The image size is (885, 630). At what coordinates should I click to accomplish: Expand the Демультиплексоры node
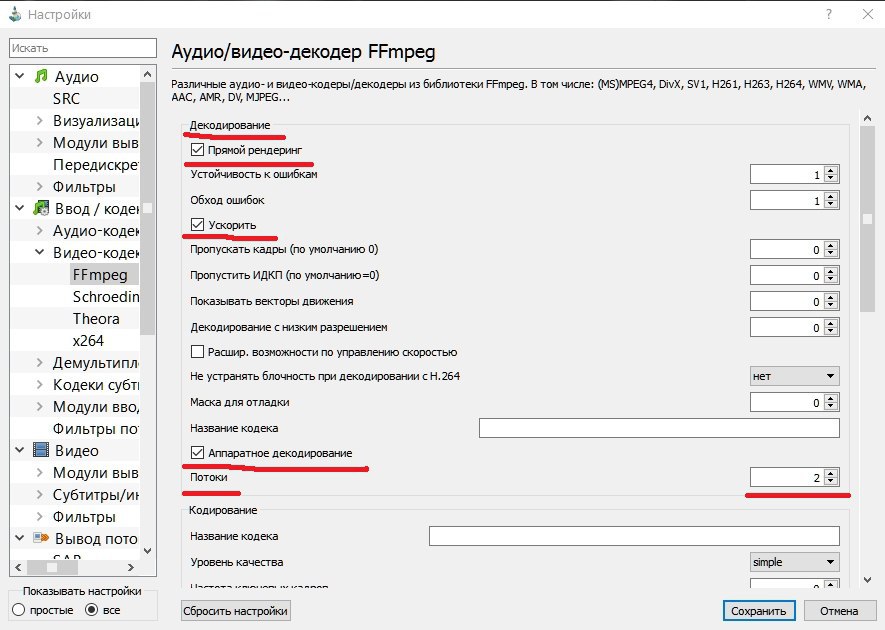click(x=40, y=362)
